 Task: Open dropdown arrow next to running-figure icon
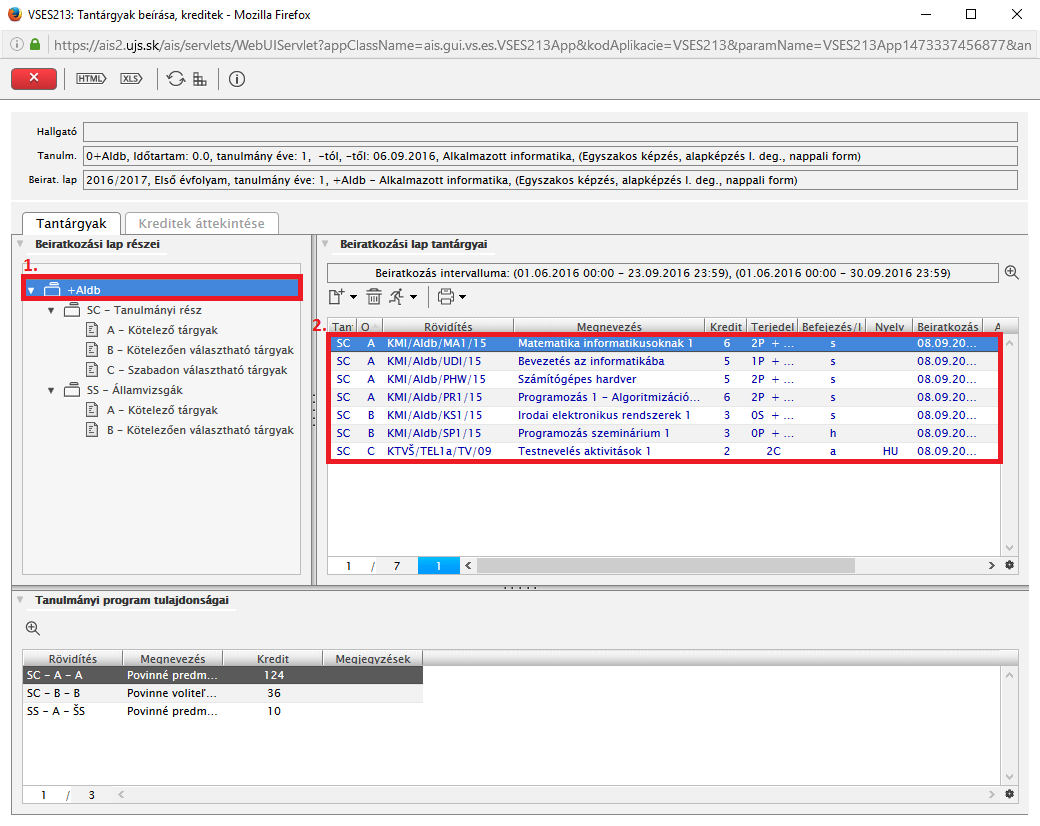point(414,297)
